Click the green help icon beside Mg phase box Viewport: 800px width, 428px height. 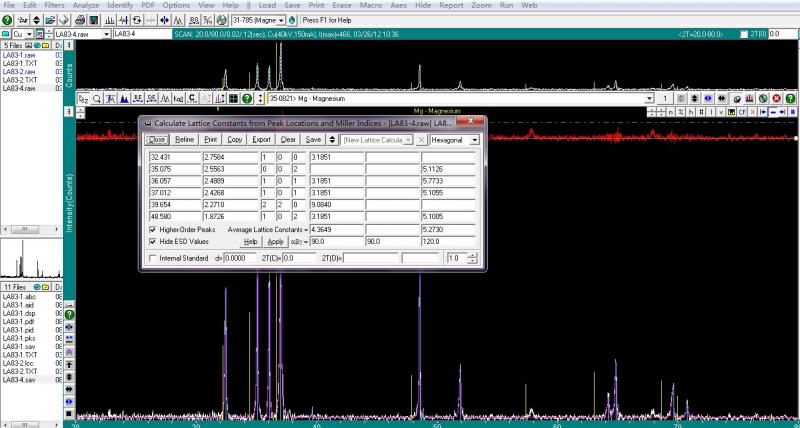246,98
